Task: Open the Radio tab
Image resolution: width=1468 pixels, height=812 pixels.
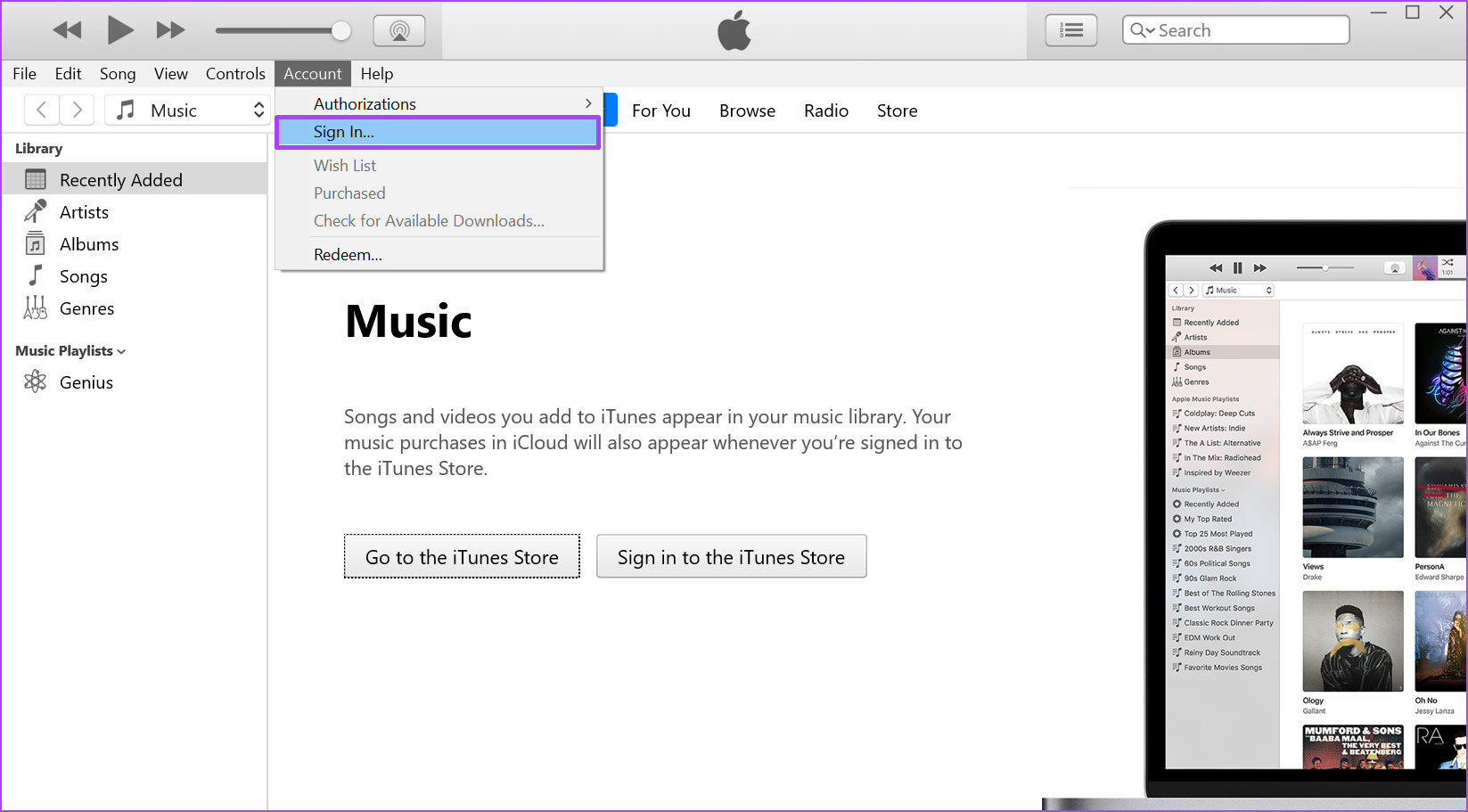Action: click(x=825, y=111)
